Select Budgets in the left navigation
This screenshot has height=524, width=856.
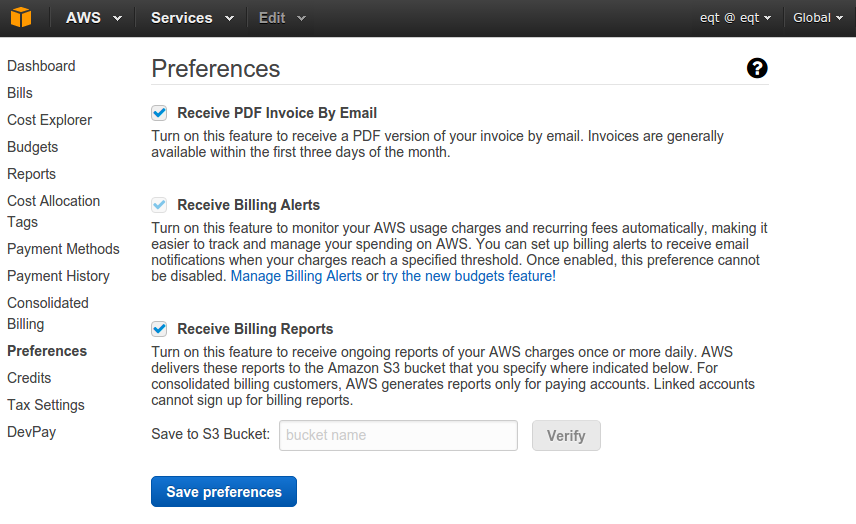[x=33, y=147]
